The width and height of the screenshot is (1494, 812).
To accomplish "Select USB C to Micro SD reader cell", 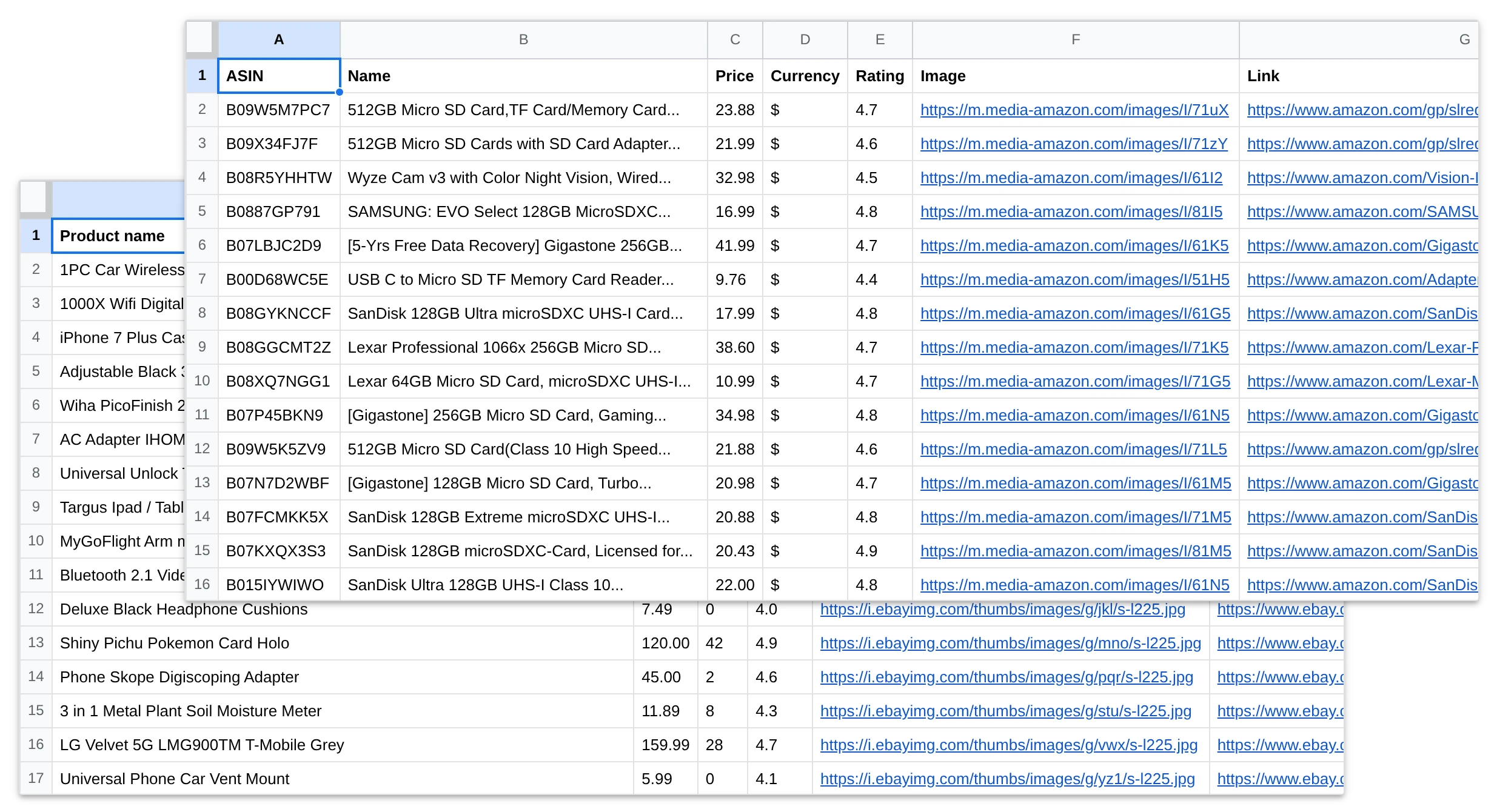I will coord(523,279).
